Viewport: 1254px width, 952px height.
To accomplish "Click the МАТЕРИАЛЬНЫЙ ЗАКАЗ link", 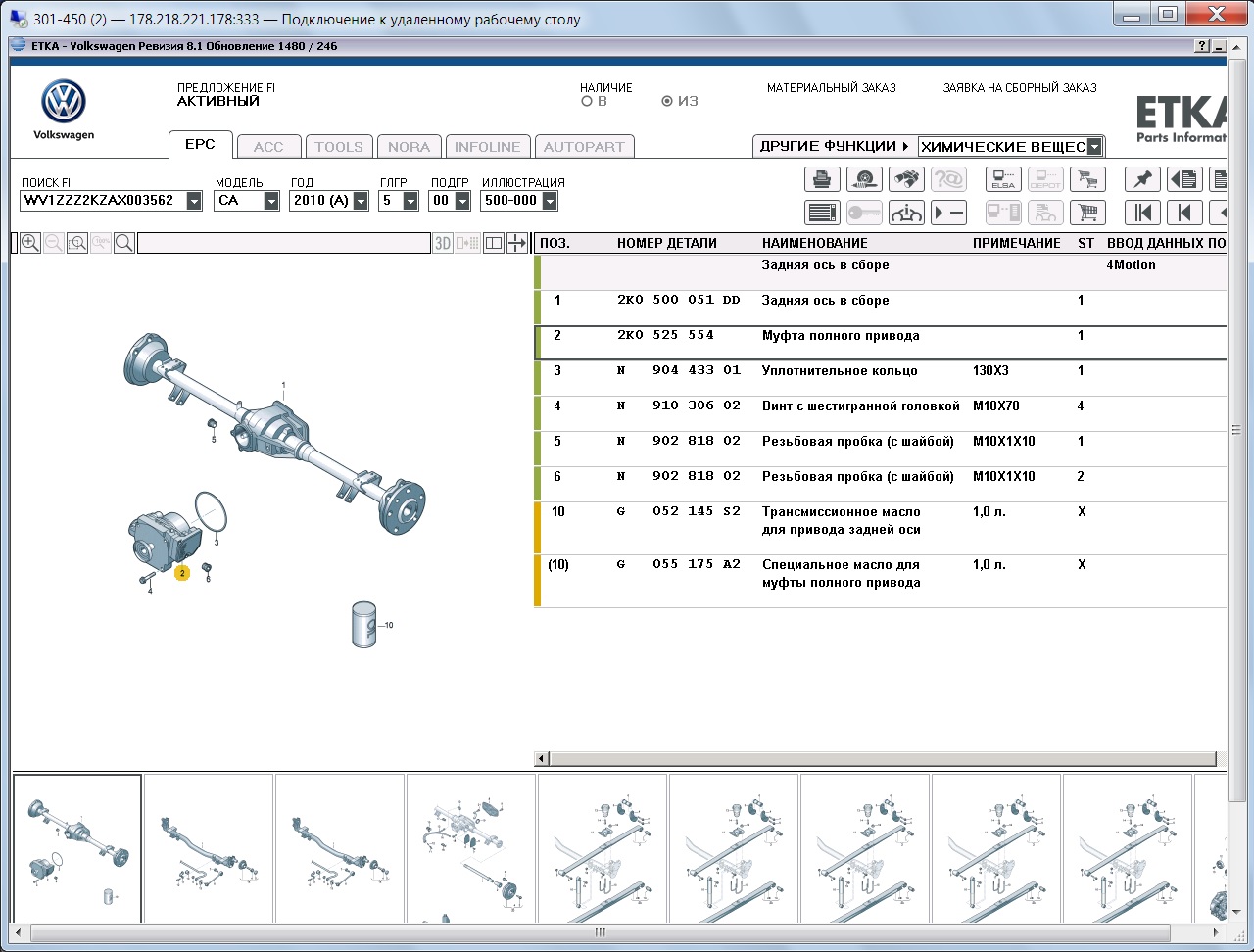I will click(x=832, y=88).
